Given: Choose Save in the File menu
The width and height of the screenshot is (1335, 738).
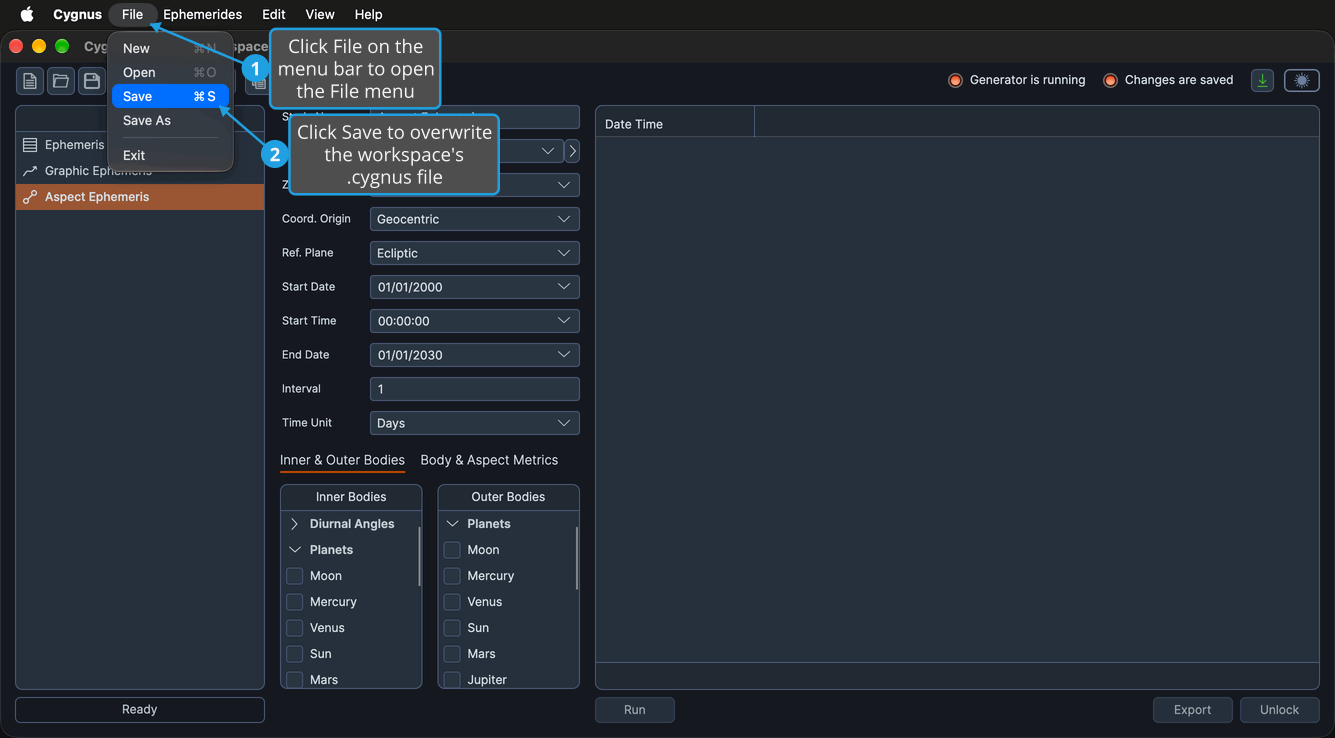Looking at the screenshot, I should [x=170, y=96].
